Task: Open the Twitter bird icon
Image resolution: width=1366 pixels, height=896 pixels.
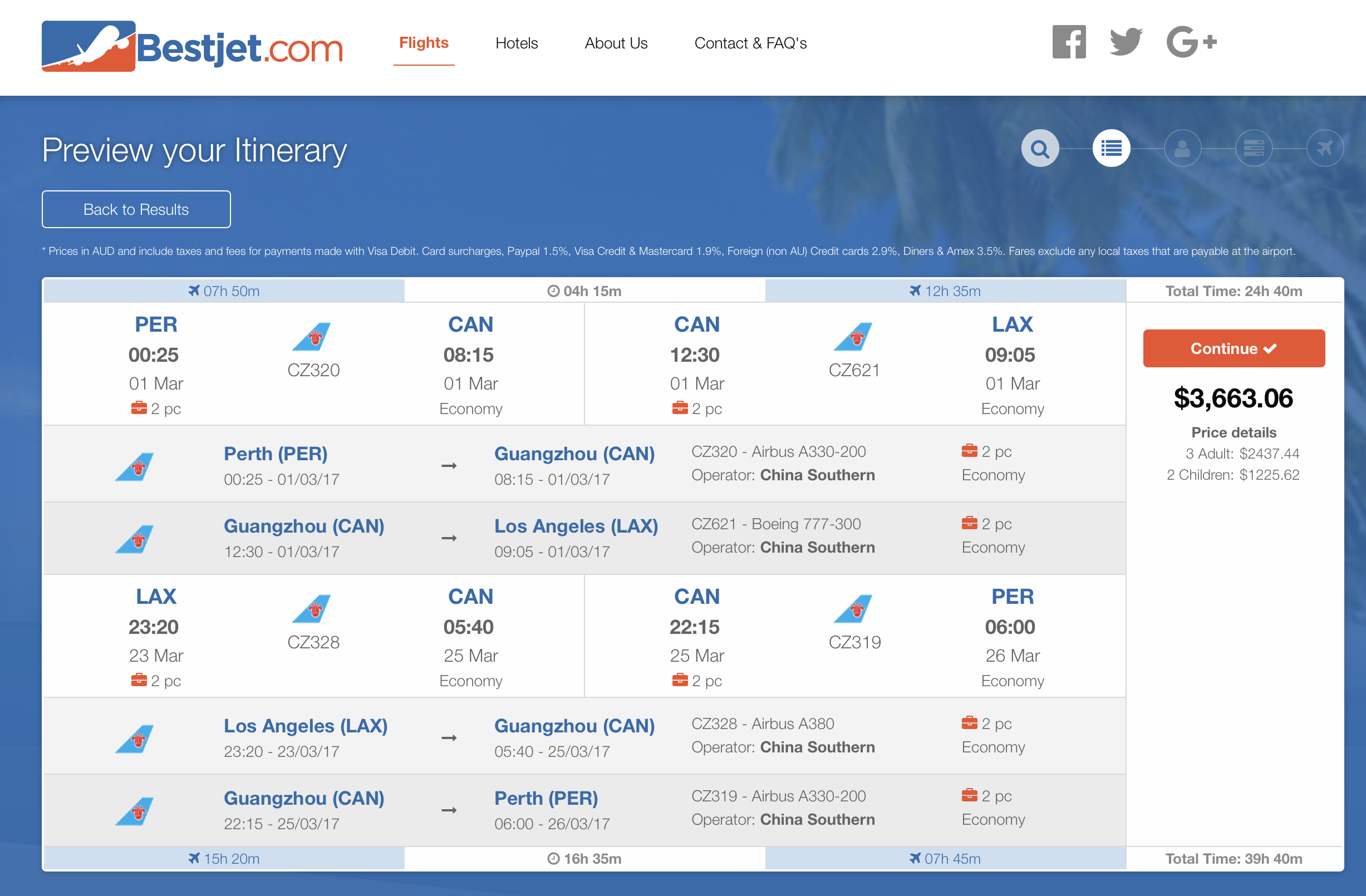Action: (x=1126, y=42)
